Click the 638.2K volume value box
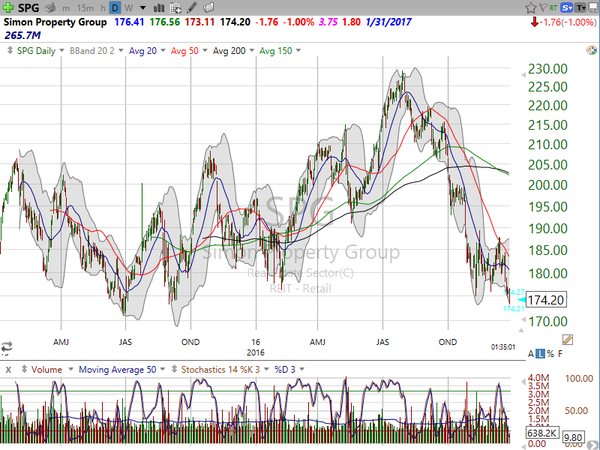The width and height of the screenshot is (600, 450). tap(543, 433)
